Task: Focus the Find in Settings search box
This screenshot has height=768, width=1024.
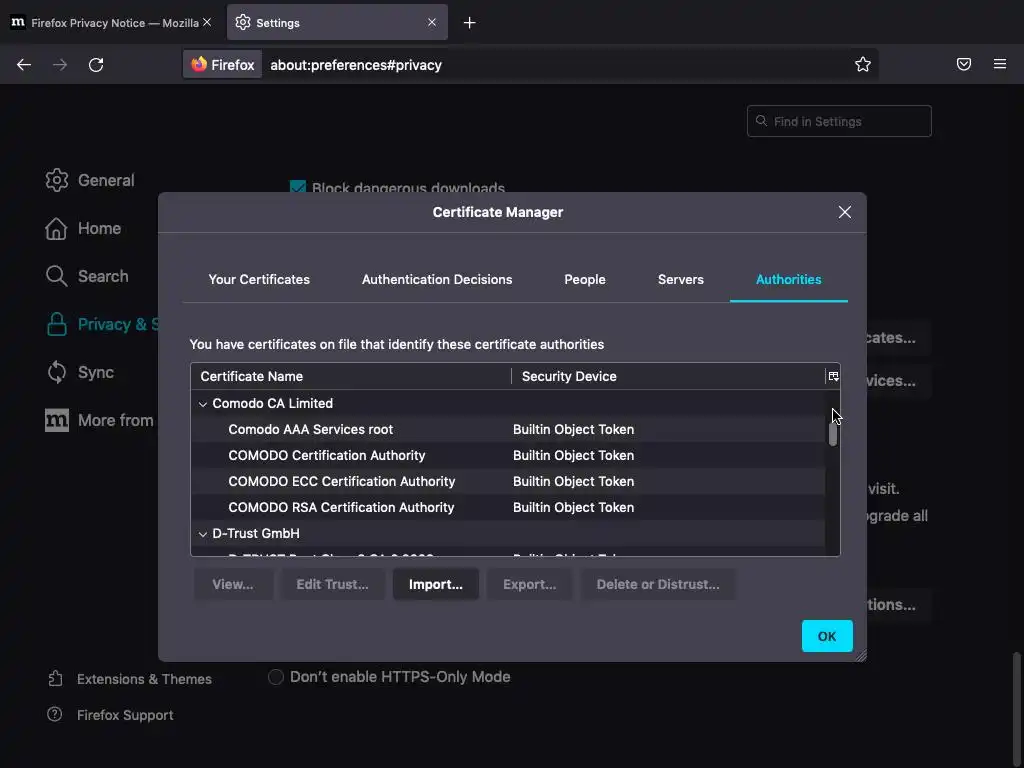Action: pyautogui.click(x=839, y=121)
